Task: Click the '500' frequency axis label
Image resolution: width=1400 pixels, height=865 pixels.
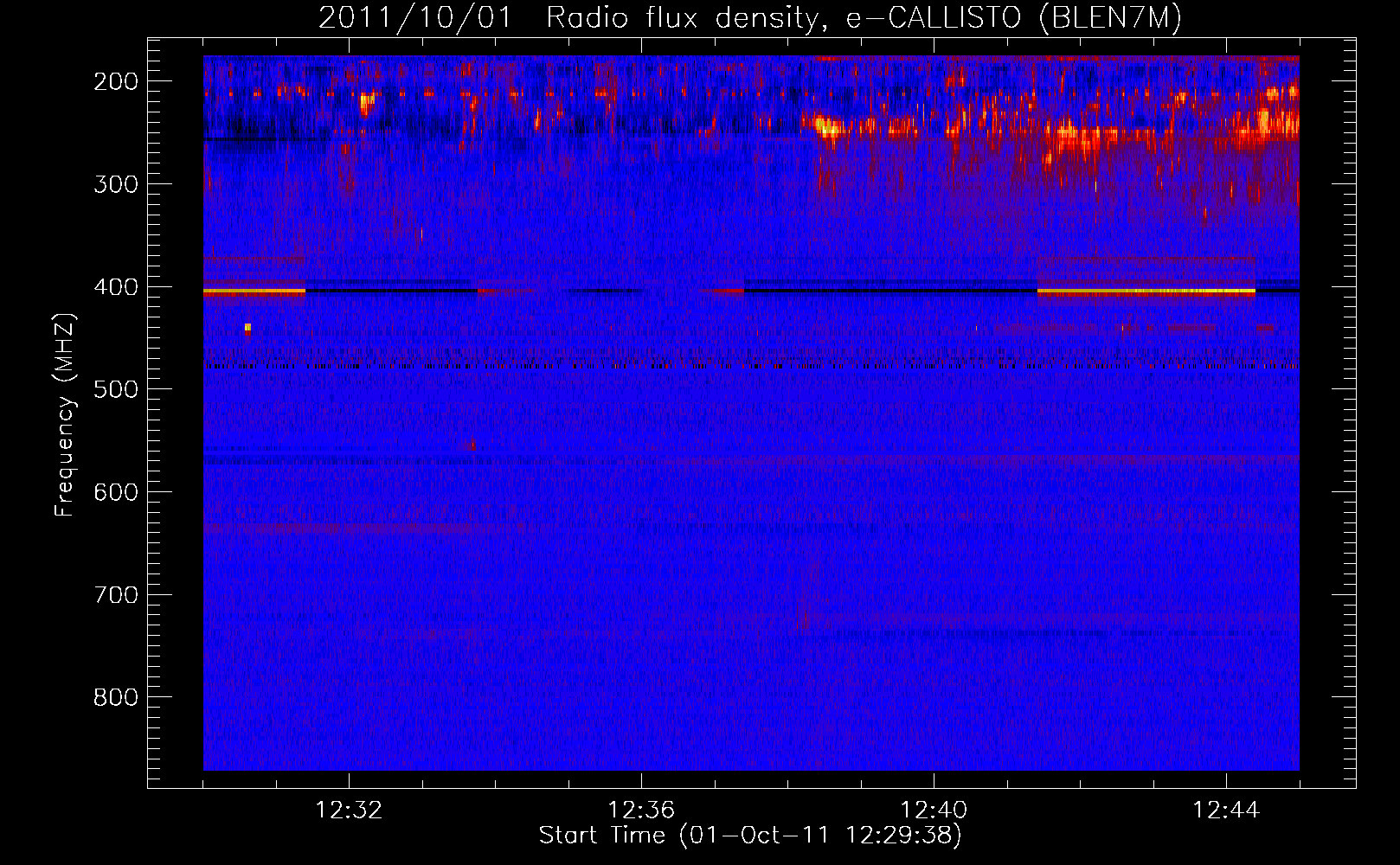Action: (116, 389)
